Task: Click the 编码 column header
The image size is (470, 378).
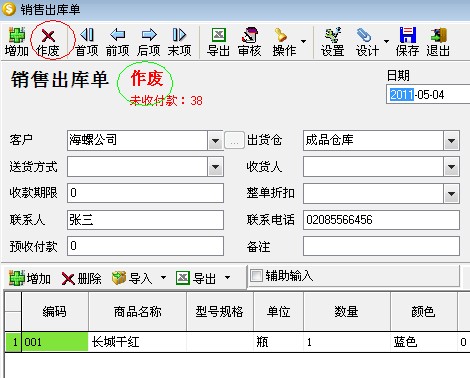Action: [55, 312]
